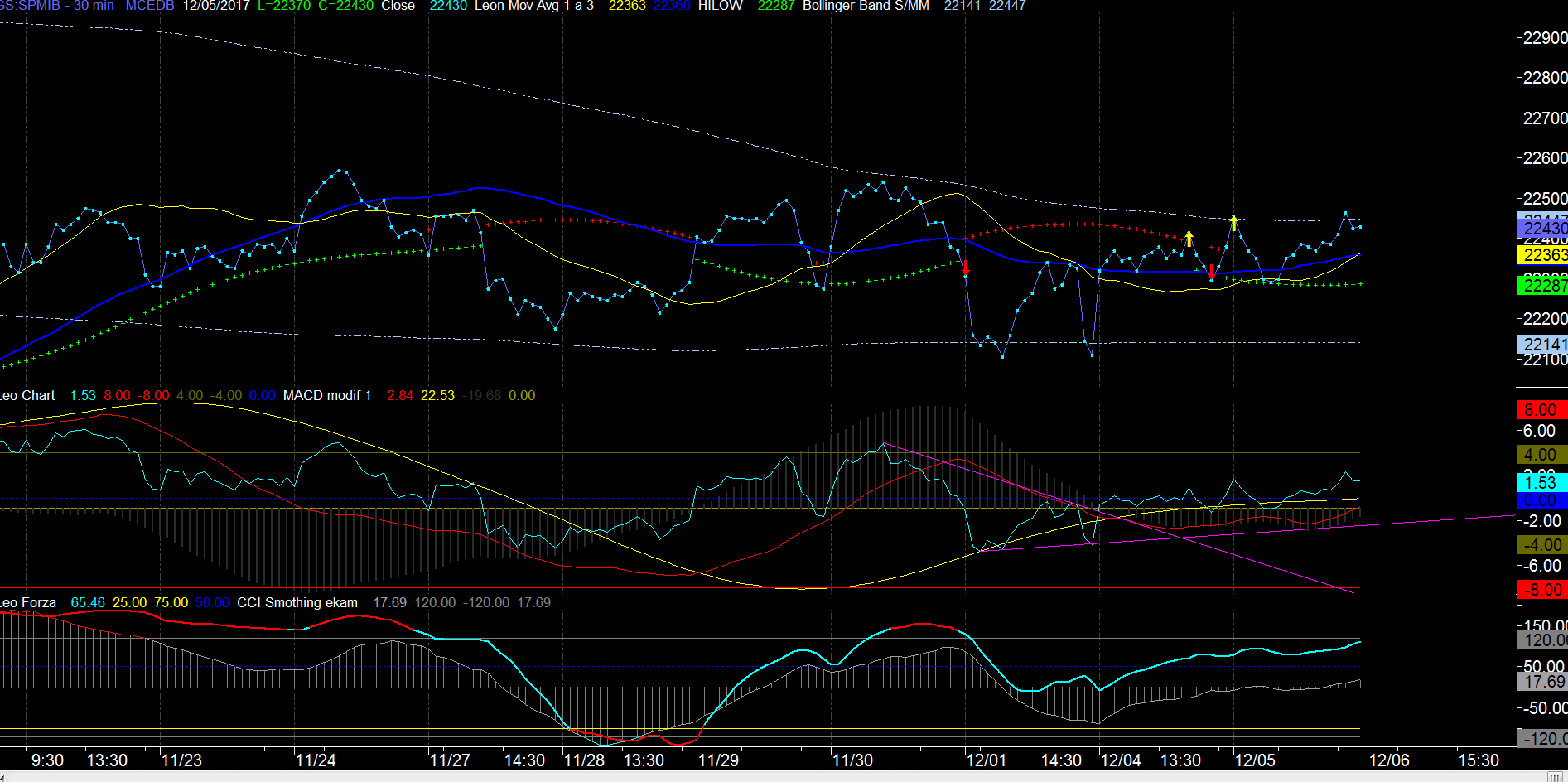Click the 12/04 date on the time axis
The image size is (1568, 782).
pos(1121,760)
